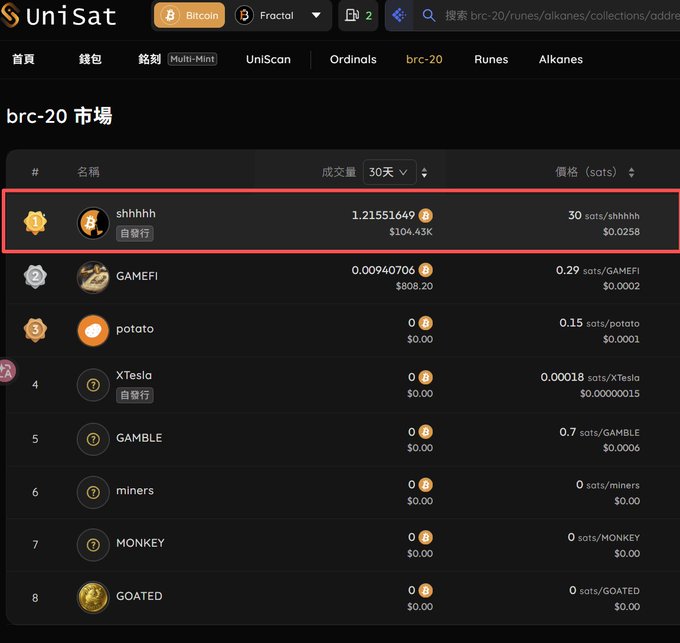Viewport: 680px width, 643px height.
Task: Click the 0.15 sats/potato price
Action: pos(599,323)
